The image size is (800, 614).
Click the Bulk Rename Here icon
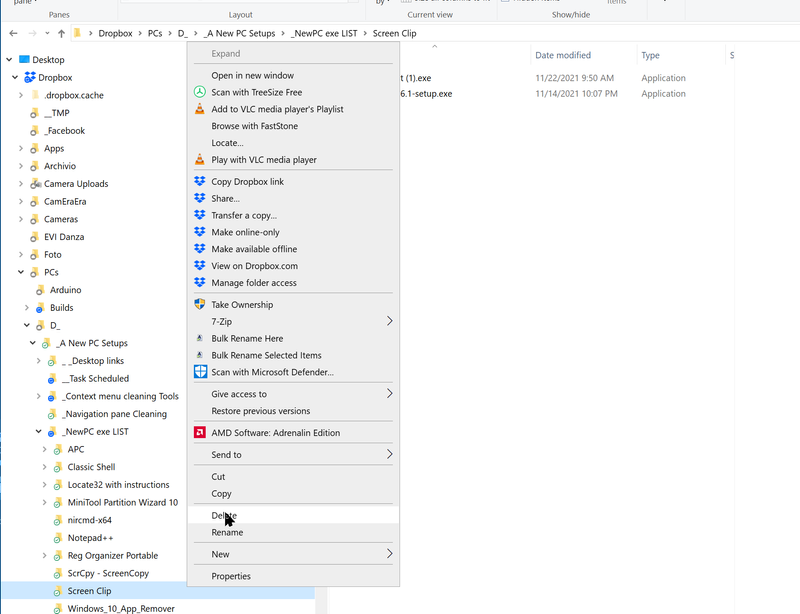click(200, 338)
